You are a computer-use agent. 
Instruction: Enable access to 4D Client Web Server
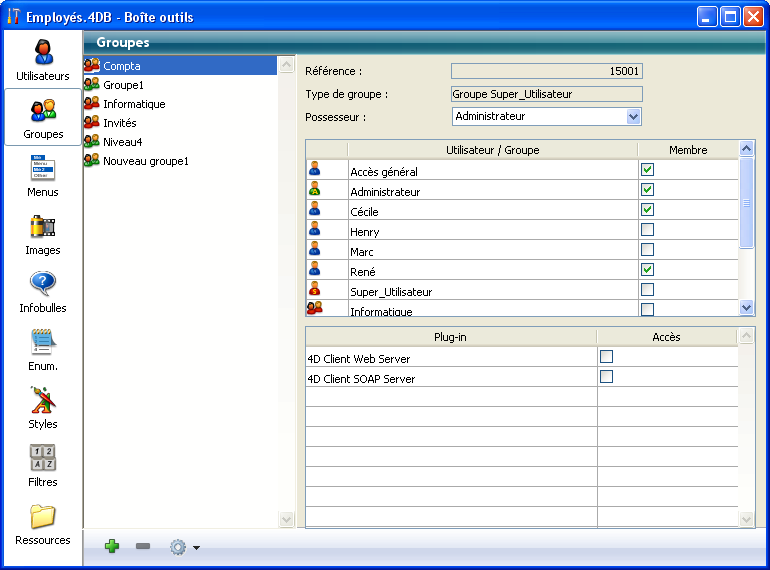point(606,357)
